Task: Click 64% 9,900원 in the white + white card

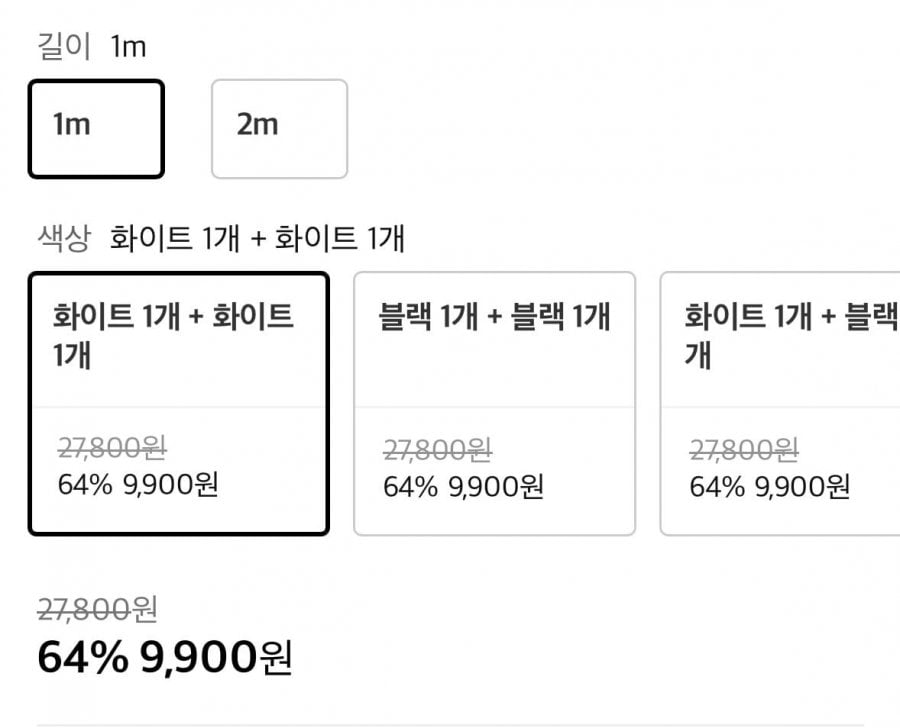Action: 139,485
